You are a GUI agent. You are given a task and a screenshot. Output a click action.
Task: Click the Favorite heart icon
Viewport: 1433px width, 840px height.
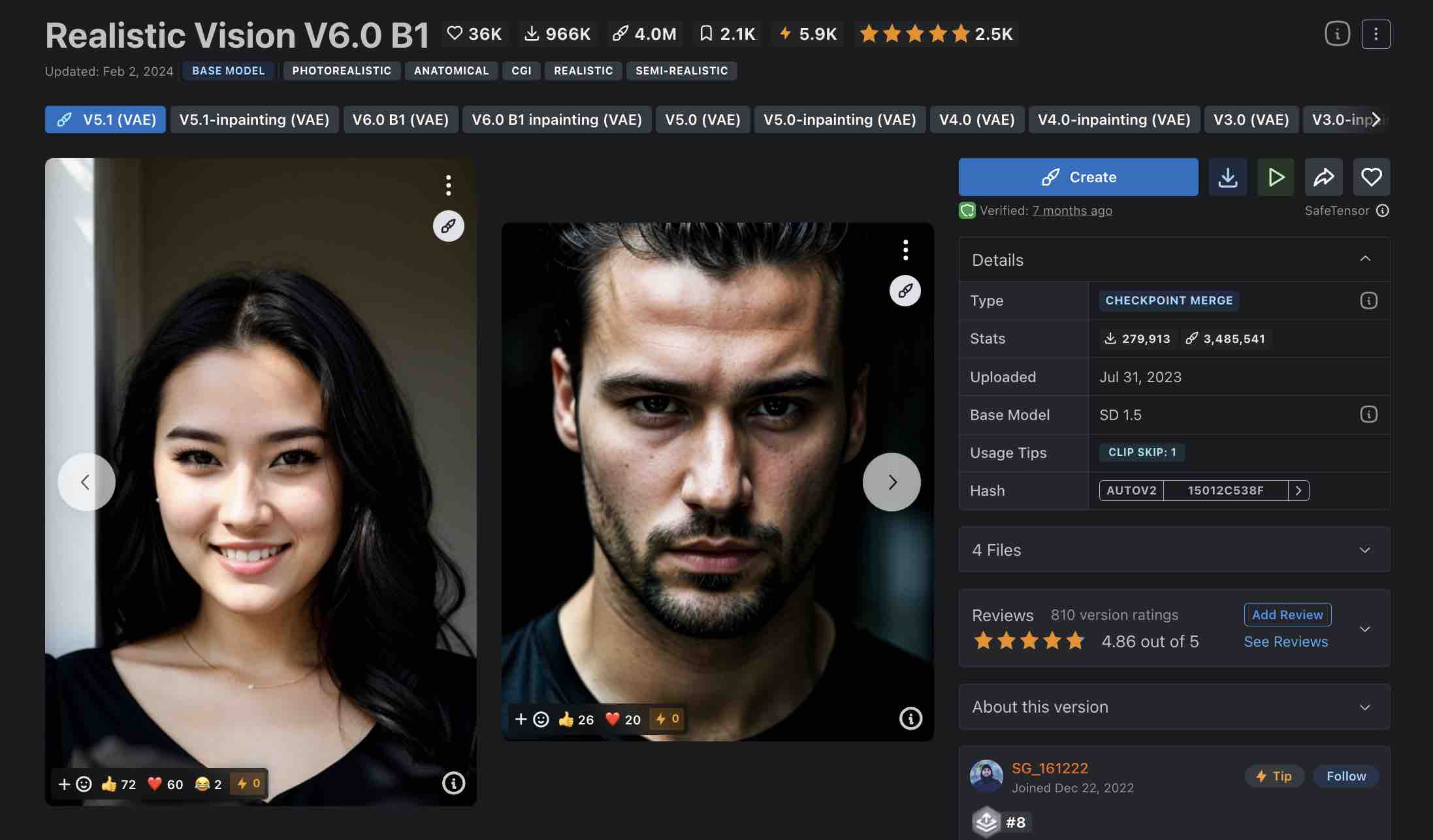pos(1371,176)
